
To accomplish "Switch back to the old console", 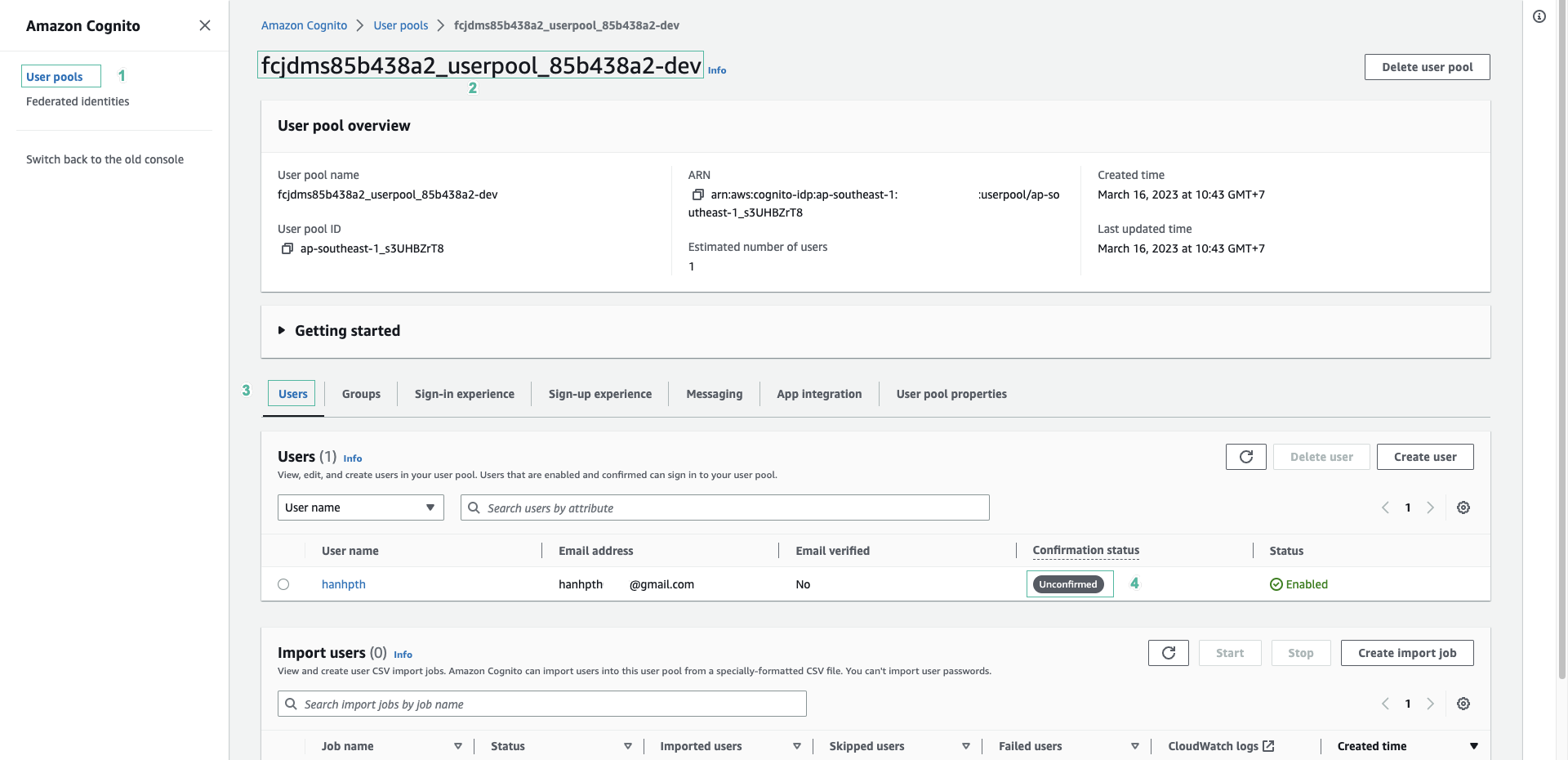I will point(105,159).
